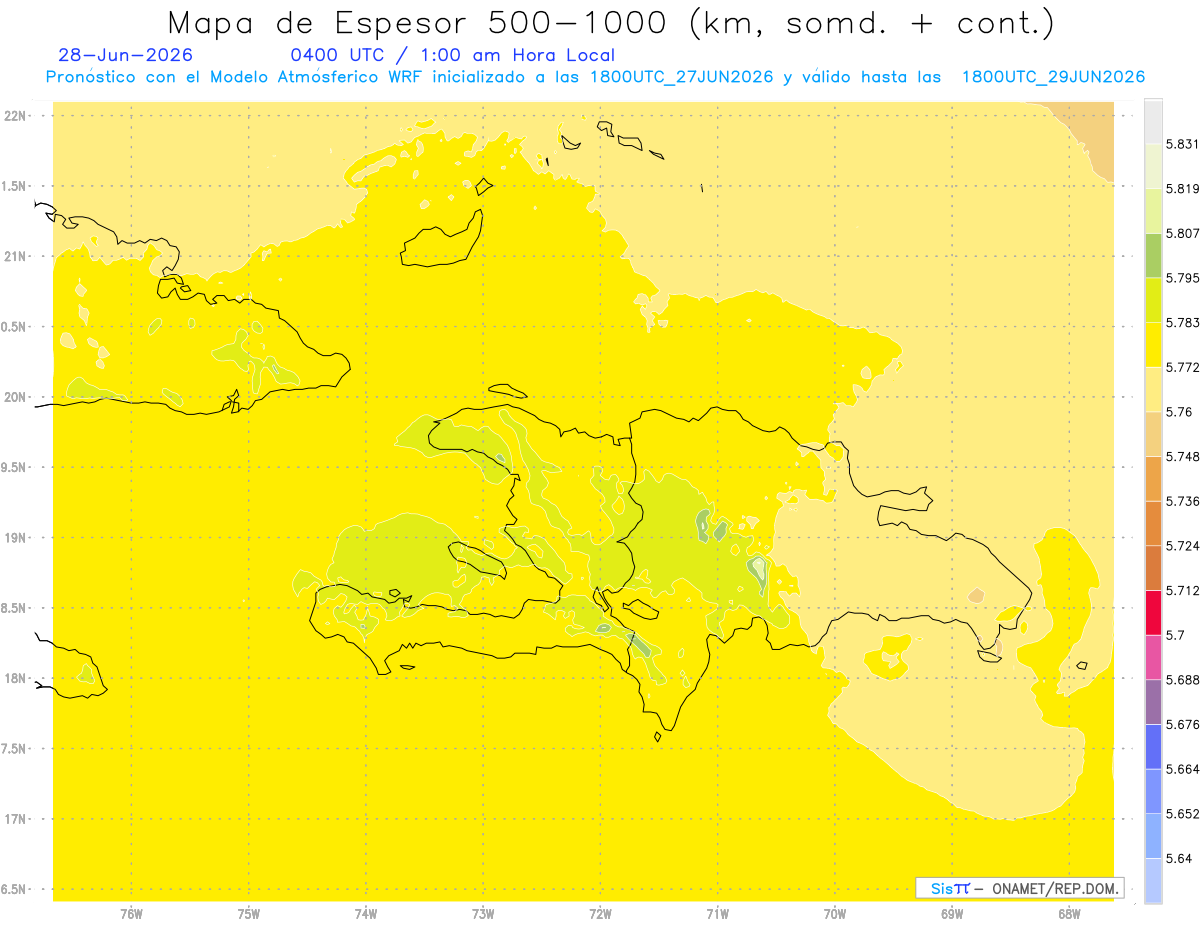Screen dimensions: 1200x927
Task: Click the latitude tick label 21N
Action: point(15,257)
